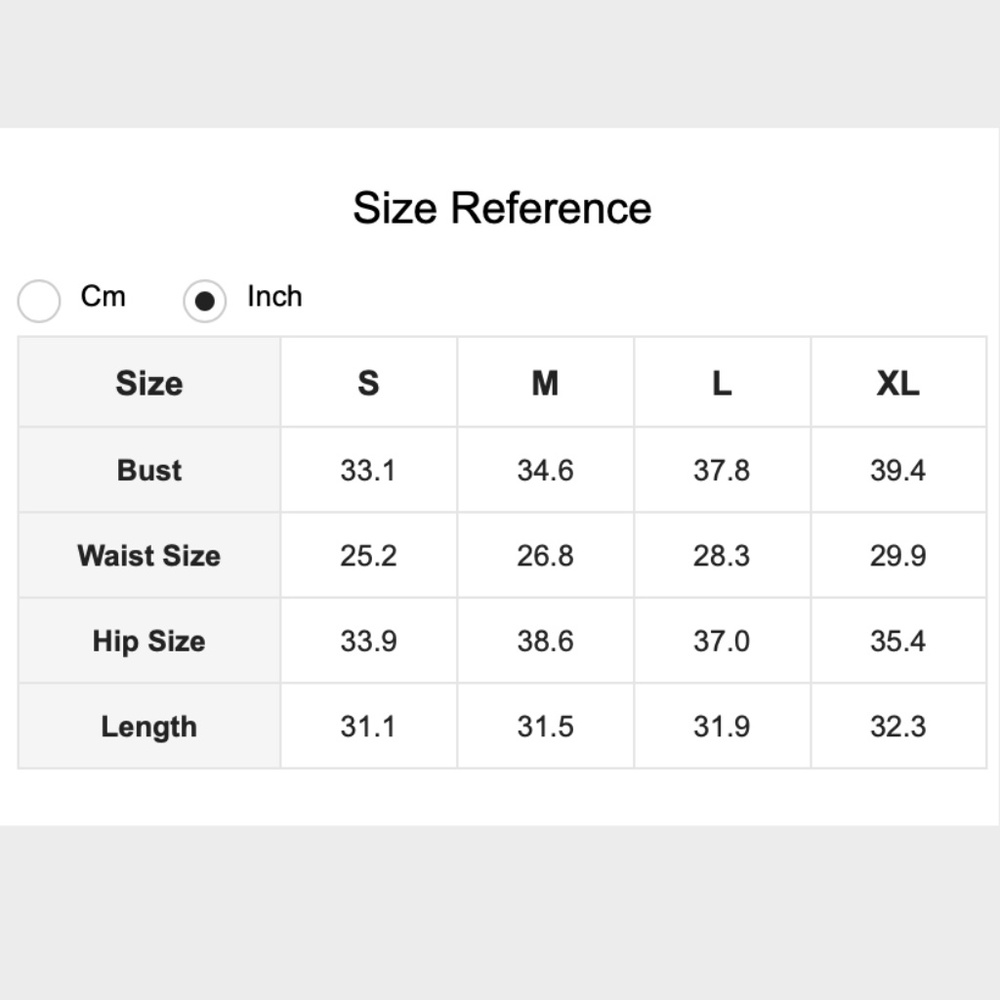This screenshot has width=1000, height=1000.
Task: Click the waist value 26.8 cell
Action: click(x=545, y=556)
